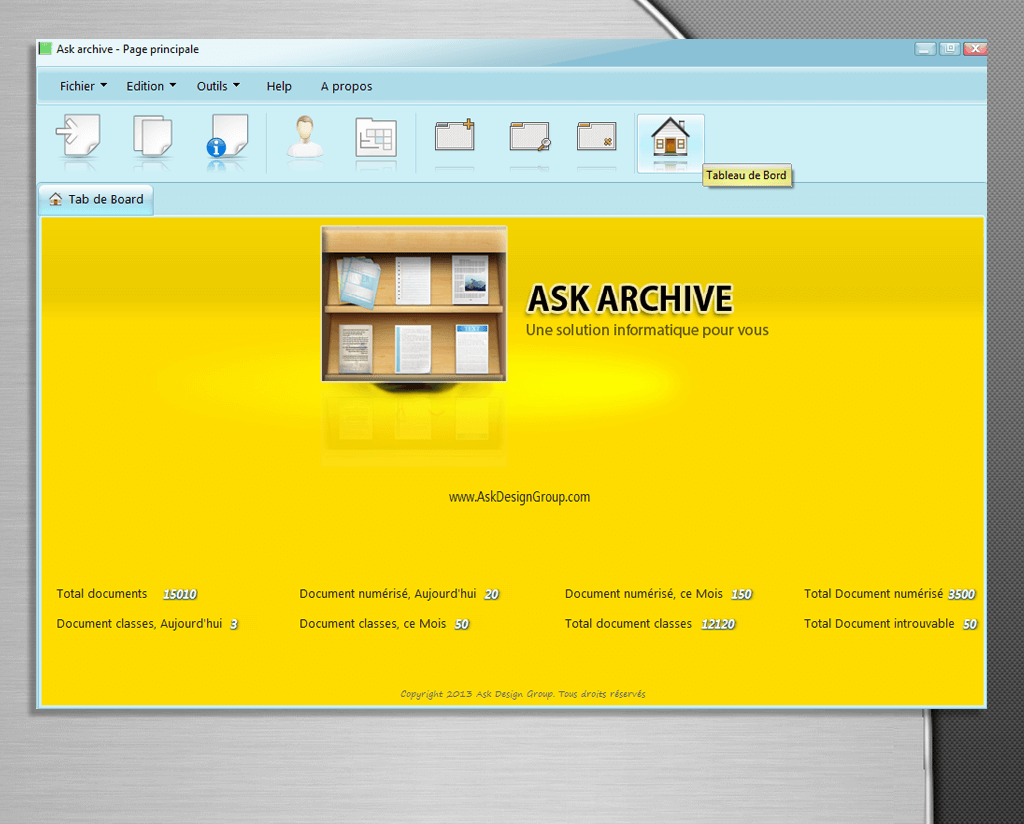1024x824 pixels.
Task: Open the folder structure layout icon
Action: tap(376, 138)
